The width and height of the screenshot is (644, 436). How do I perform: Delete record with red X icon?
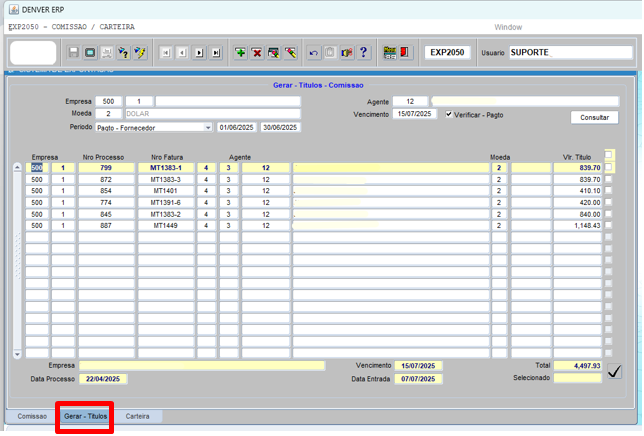point(257,53)
